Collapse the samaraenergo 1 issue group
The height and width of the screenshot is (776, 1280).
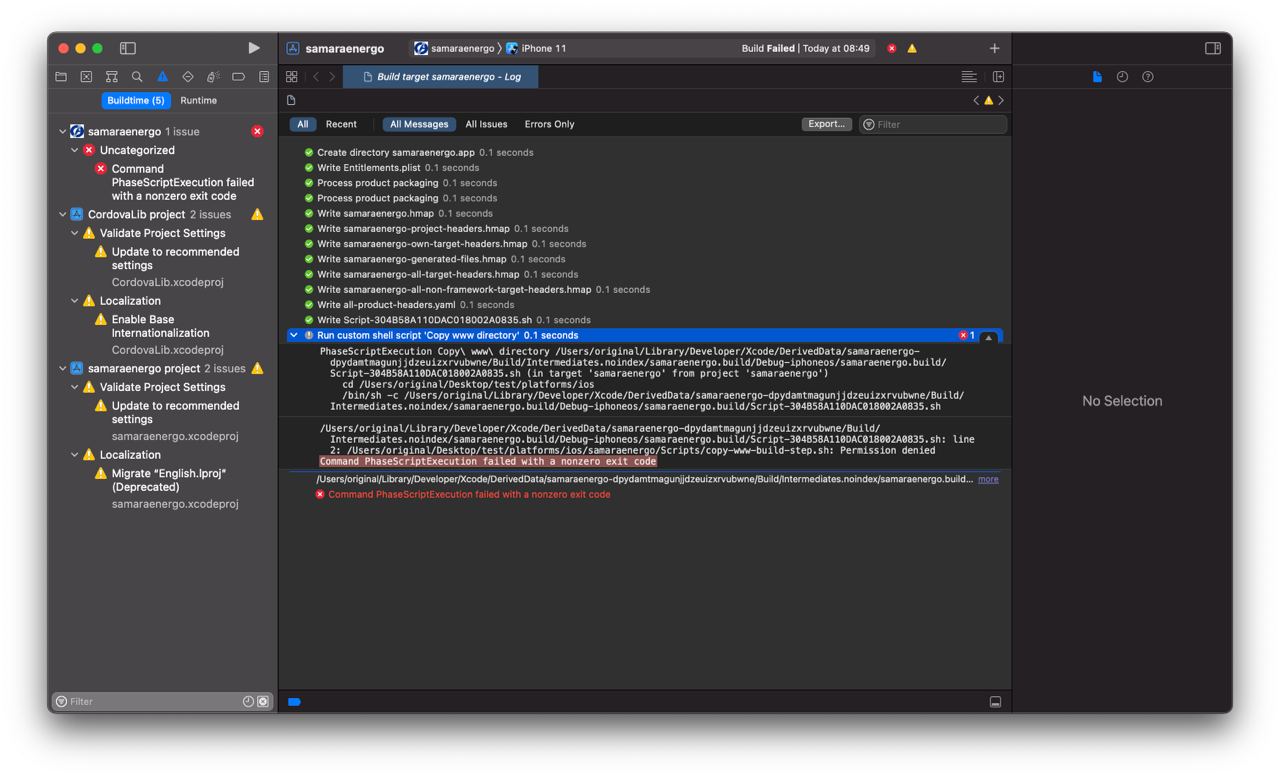coord(62,131)
